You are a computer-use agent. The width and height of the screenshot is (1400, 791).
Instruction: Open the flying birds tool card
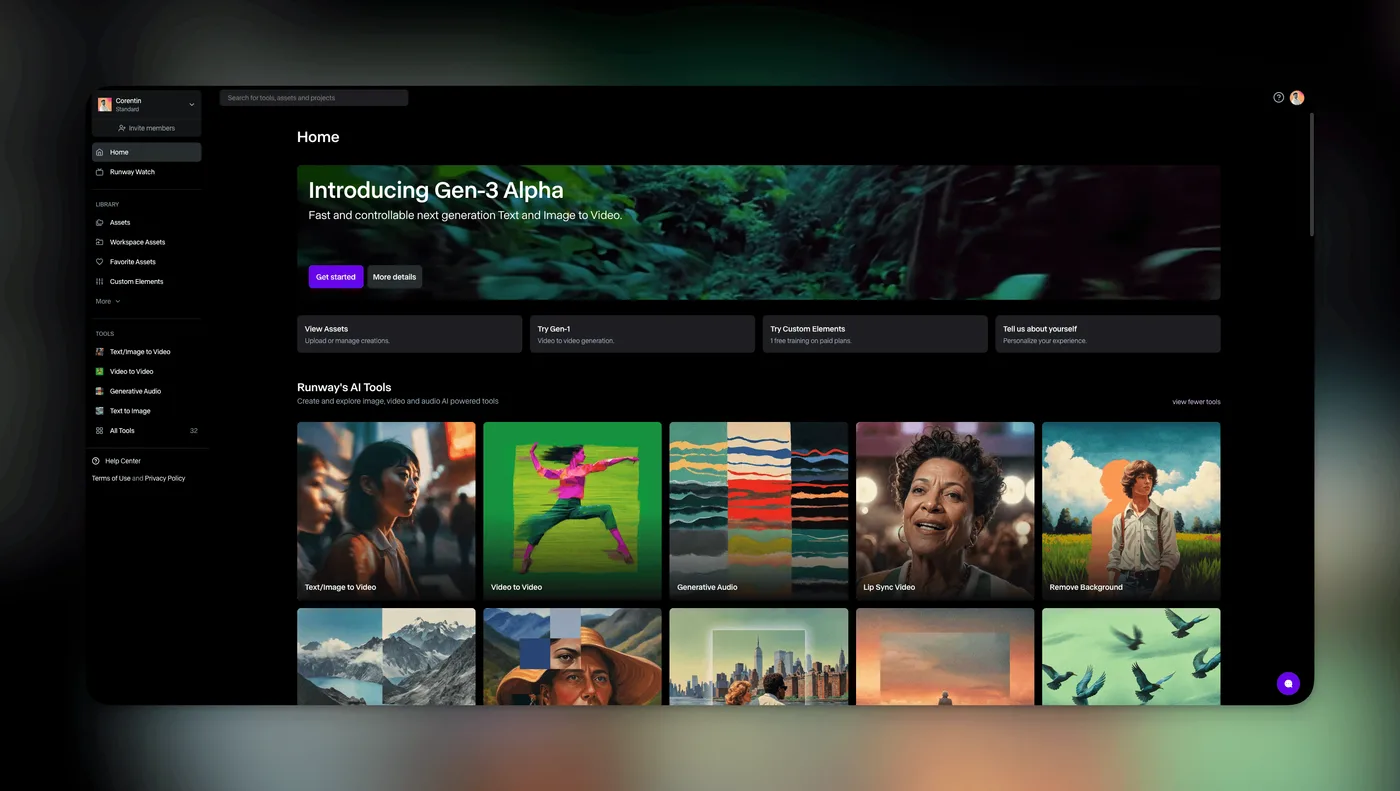click(x=1131, y=656)
